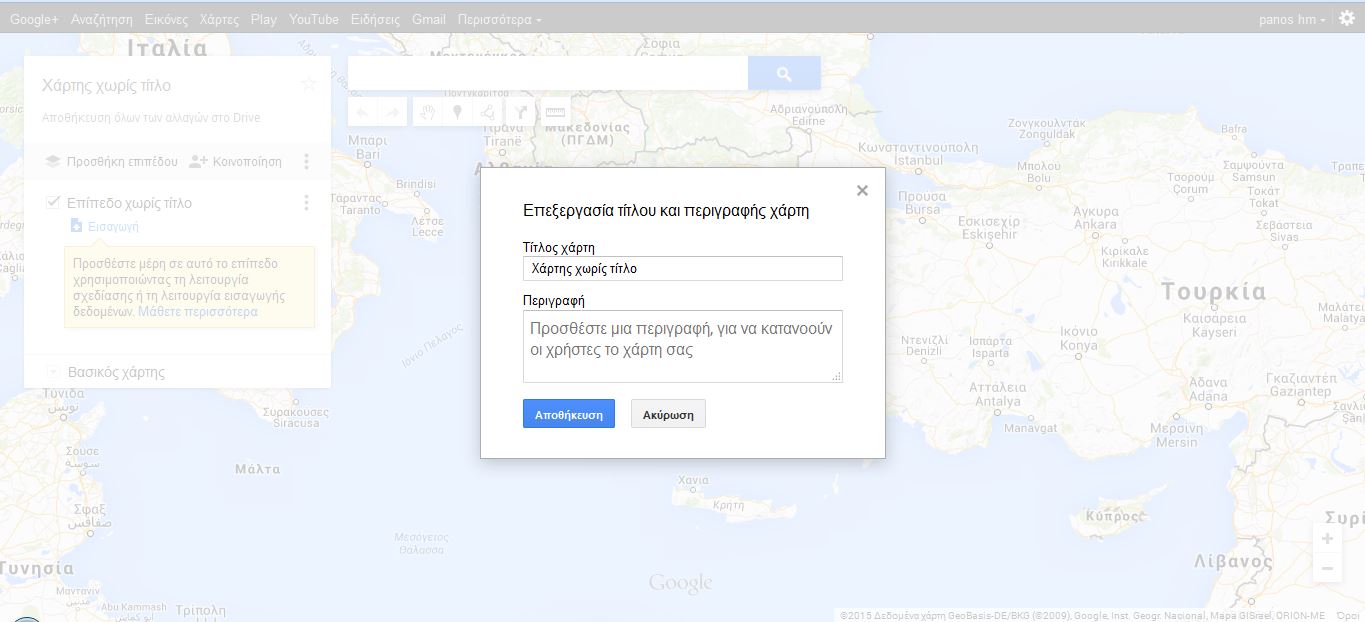Open YouTube in the top bar
Screen dimensions: 1365x622
(314, 19)
